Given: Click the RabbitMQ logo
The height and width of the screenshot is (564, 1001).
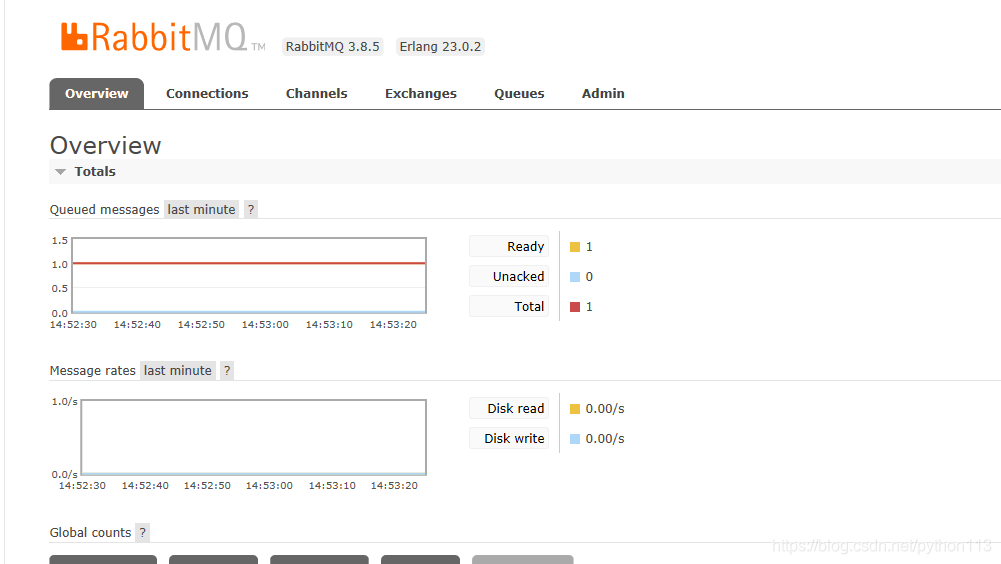Looking at the screenshot, I should pyautogui.click(x=163, y=37).
